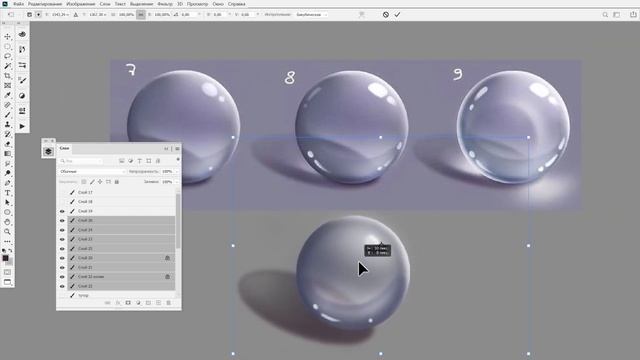The height and width of the screenshot is (360, 640).
Task: Open the Actions panel play icon
Action: [x=22, y=127]
